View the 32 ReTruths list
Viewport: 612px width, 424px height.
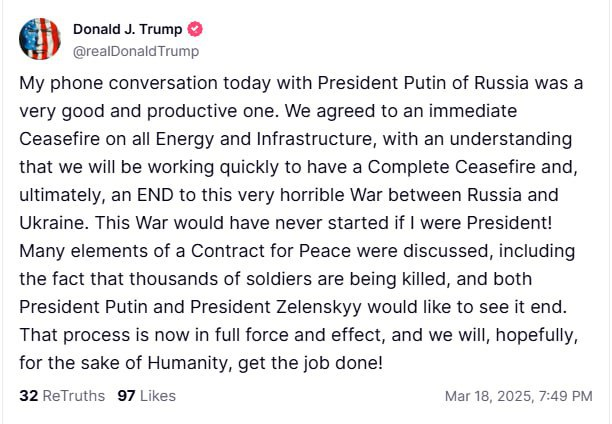(62, 396)
